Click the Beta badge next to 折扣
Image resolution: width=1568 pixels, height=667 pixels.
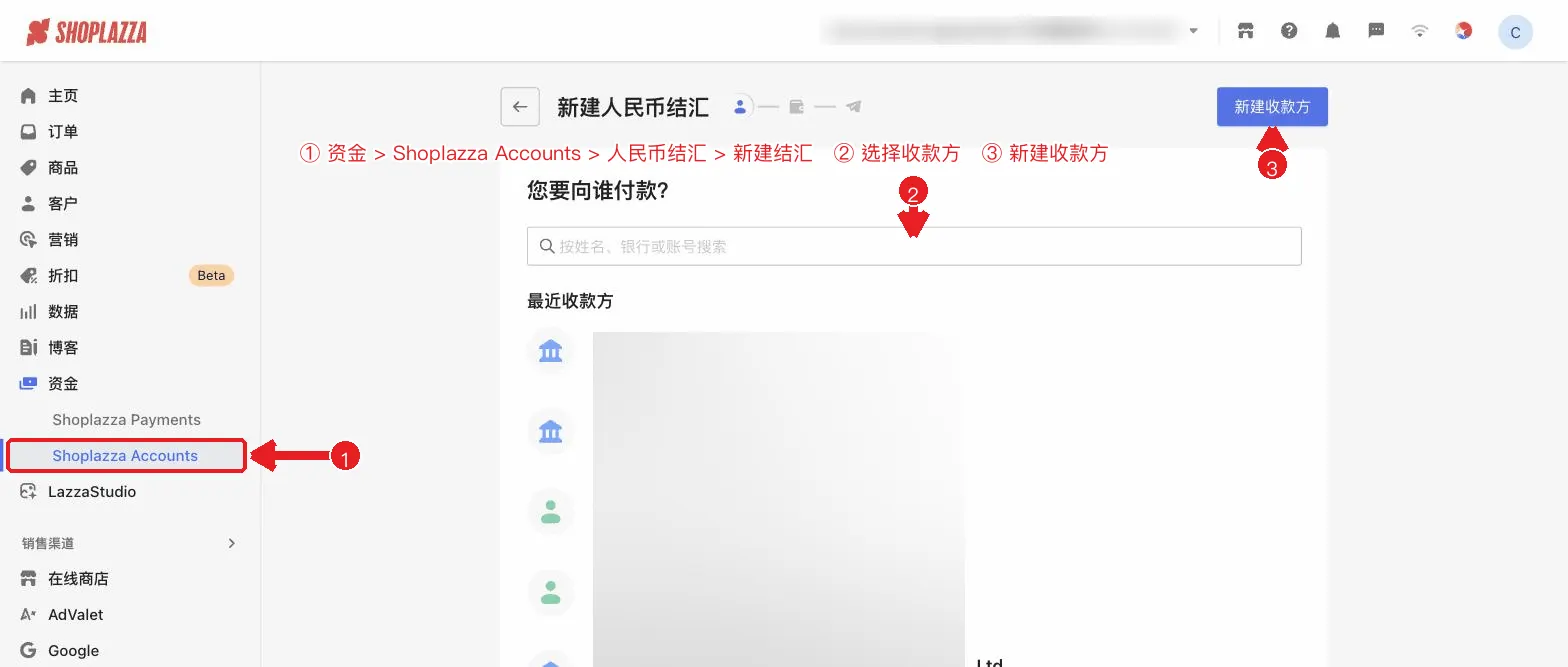click(211, 275)
